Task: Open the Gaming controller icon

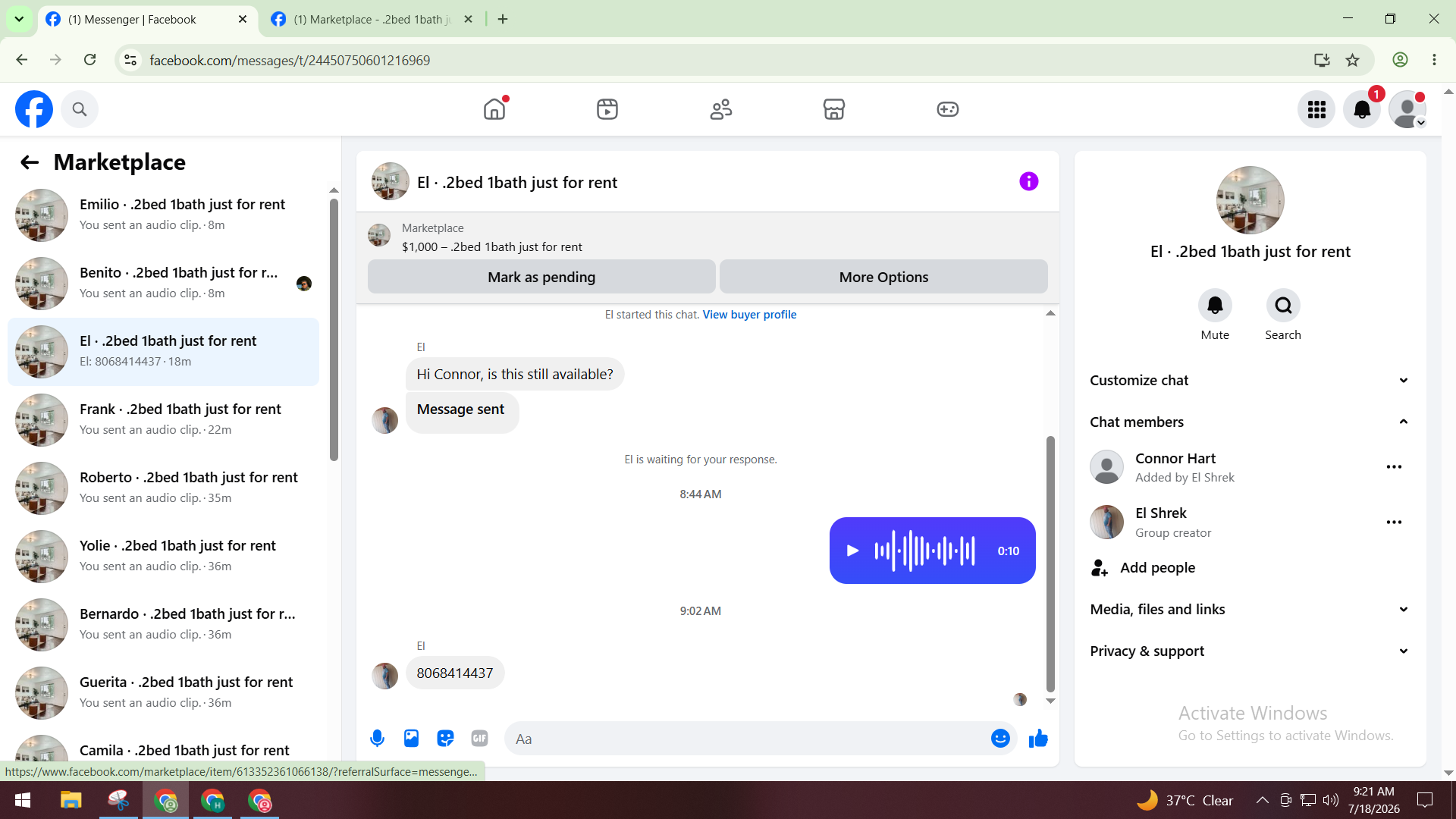Action: pos(948,109)
